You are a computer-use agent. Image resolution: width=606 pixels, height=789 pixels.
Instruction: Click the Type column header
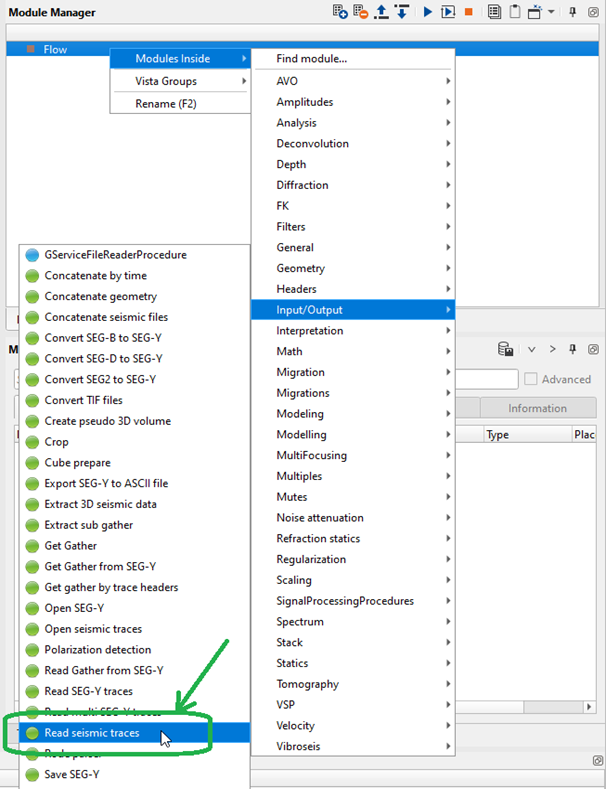coord(529,434)
